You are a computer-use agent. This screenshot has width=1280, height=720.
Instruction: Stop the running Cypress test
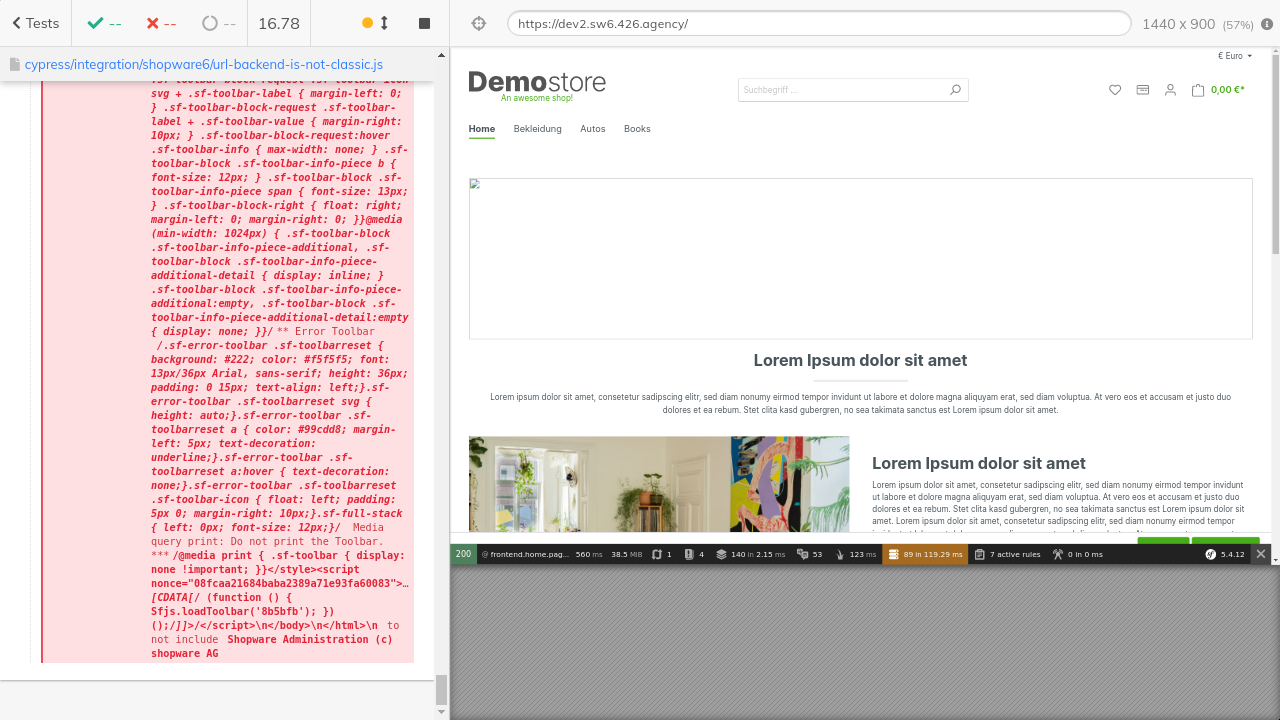pyautogui.click(x=424, y=23)
